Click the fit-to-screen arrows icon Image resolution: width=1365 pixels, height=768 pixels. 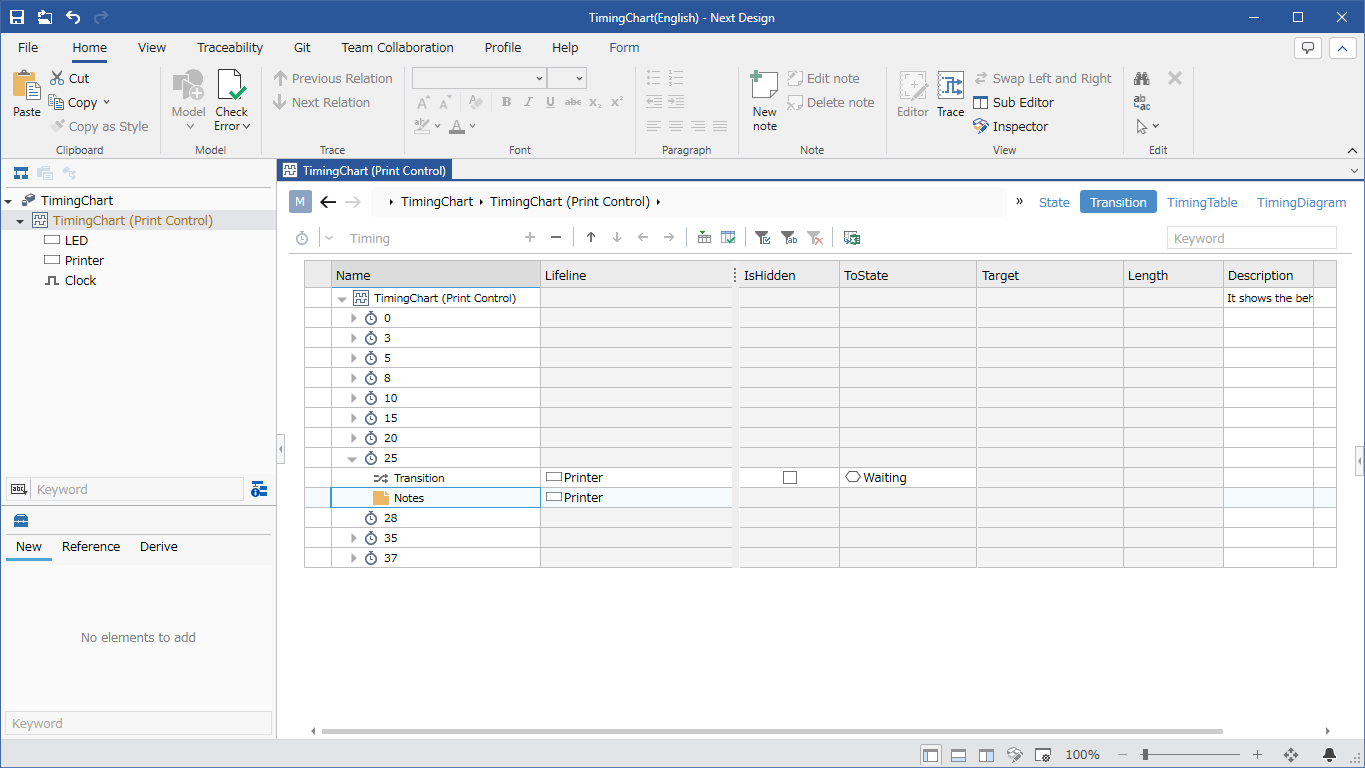coord(1290,755)
